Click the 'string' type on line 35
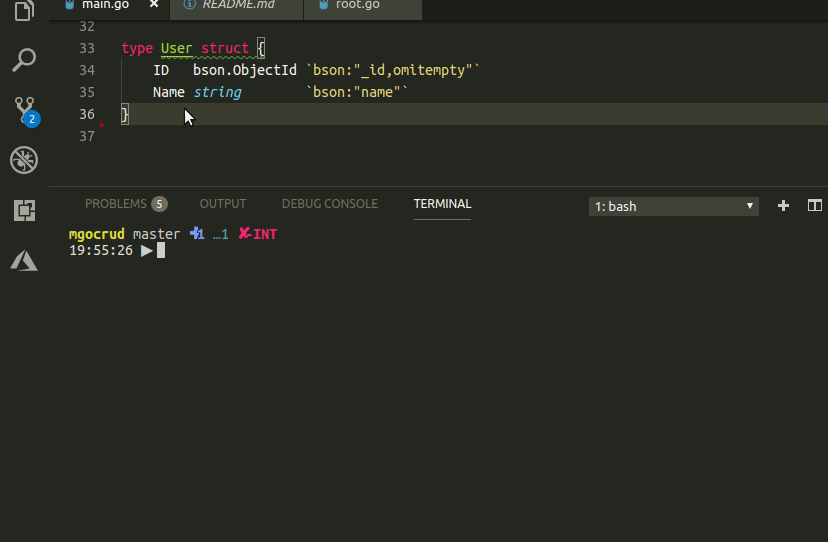828x542 pixels. (217, 92)
